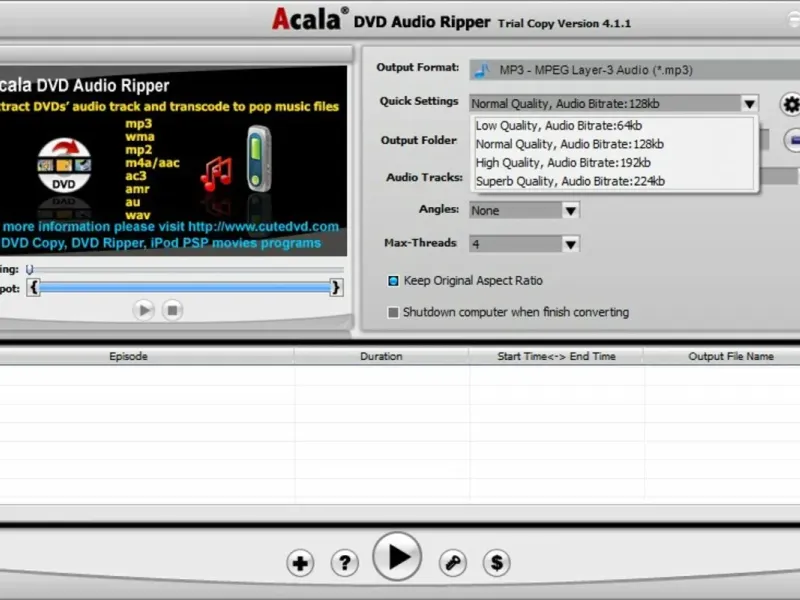Click the Episode column header
This screenshot has width=800, height=600.
(129, 356)
